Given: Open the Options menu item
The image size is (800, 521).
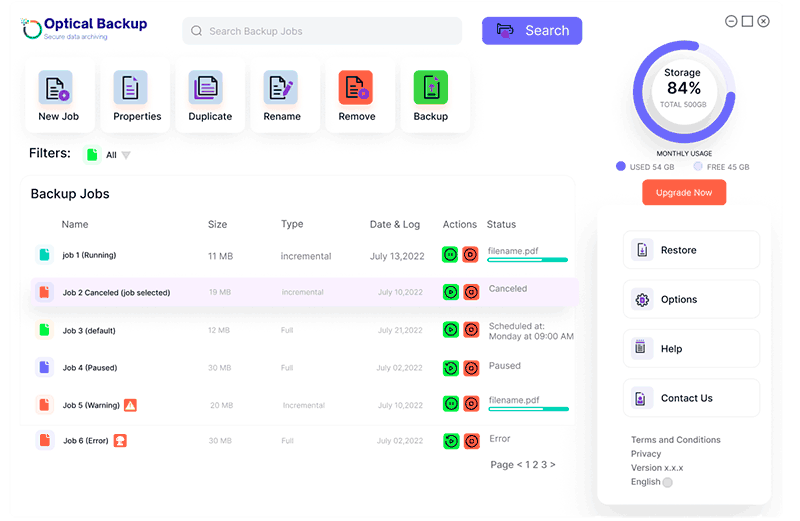Looking at the screenshot, I should tap(691, 299).
